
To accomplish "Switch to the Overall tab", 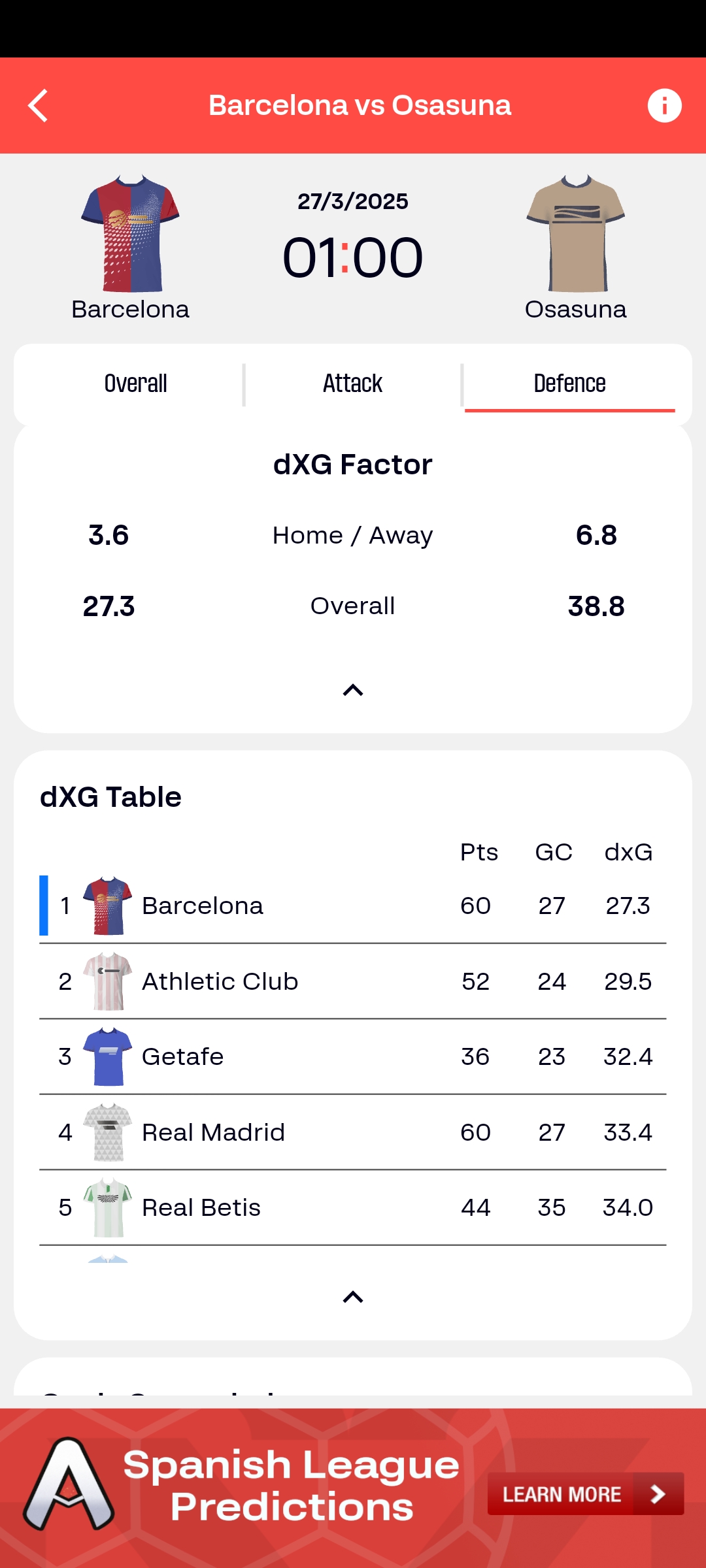I will [136, 384].
